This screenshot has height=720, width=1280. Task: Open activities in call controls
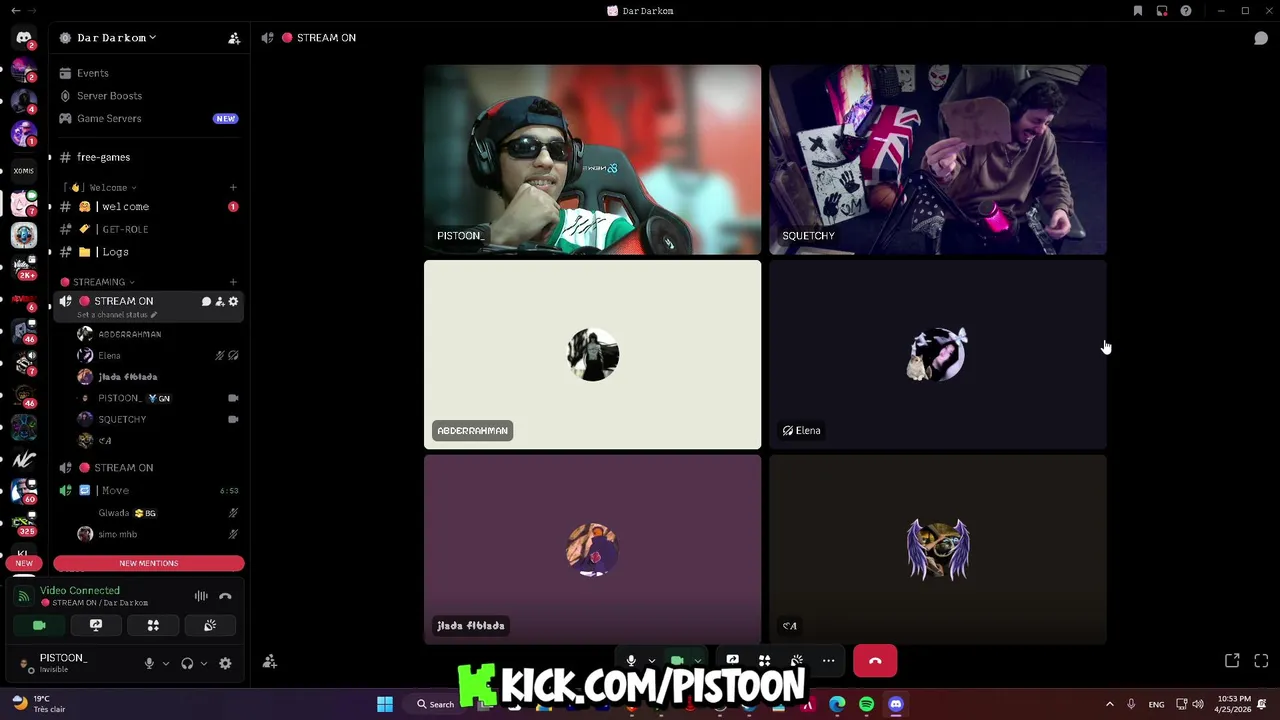point(764,661)
